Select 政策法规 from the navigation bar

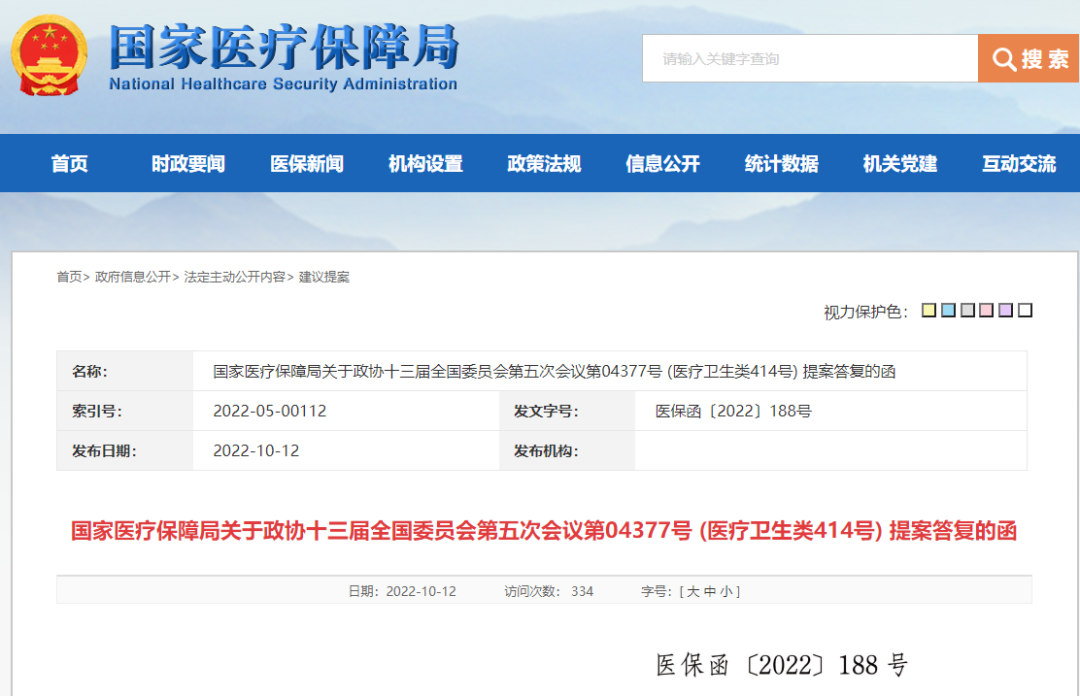pos(544,164)
